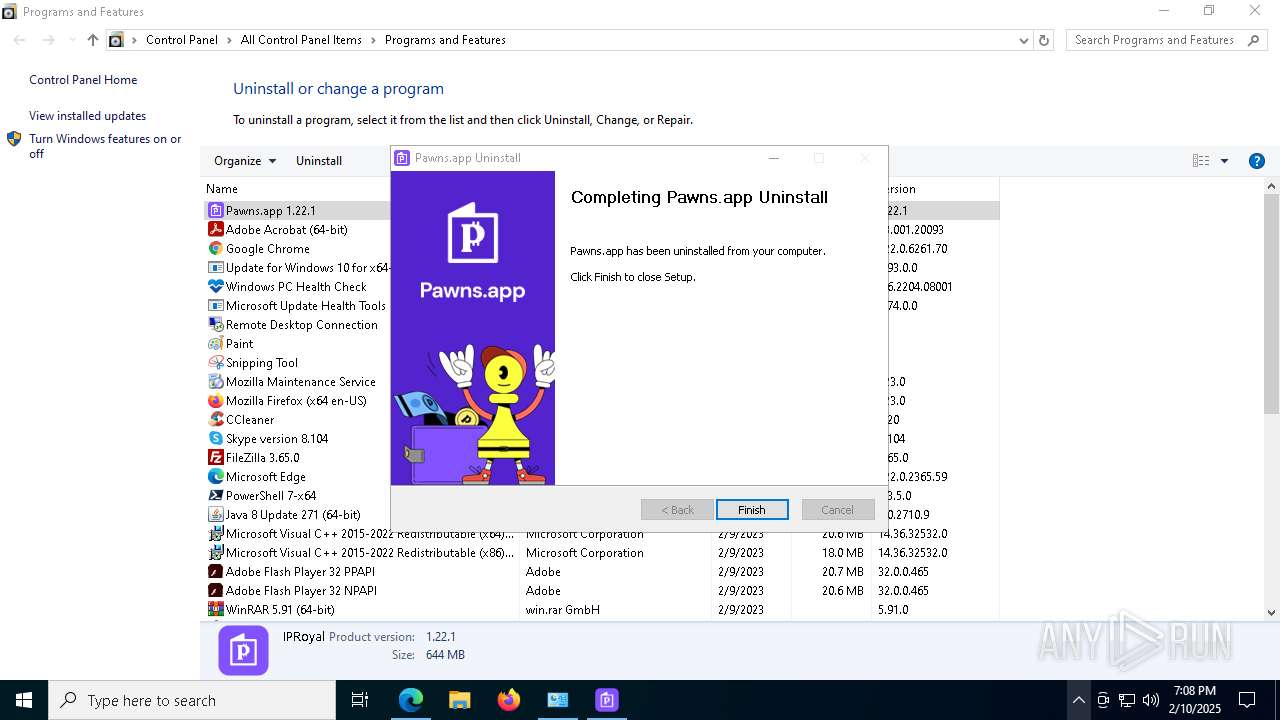Click the All Control Panel Items breadcrumb
Image resolution: width=1280 pixels, height=720 pixels.
point(301,40)
